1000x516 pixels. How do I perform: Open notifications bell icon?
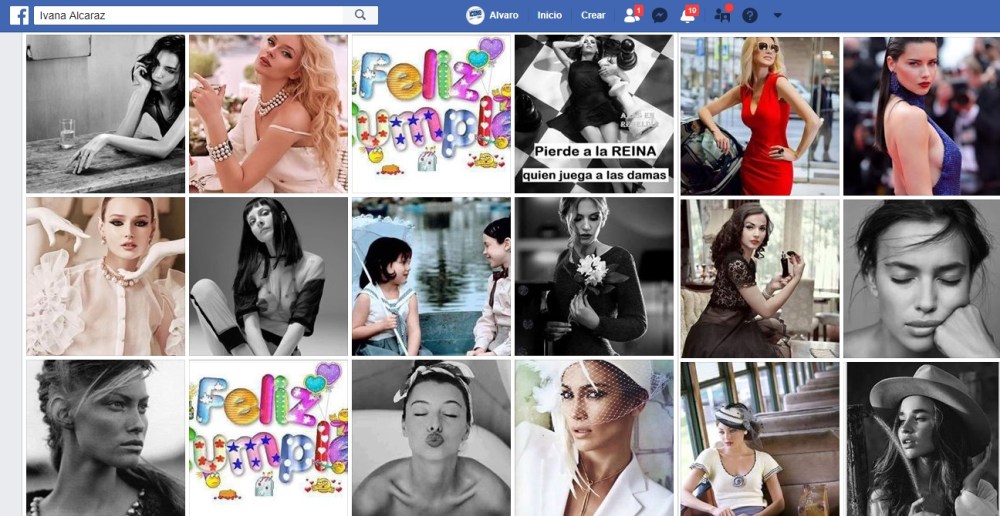point(688,15)
